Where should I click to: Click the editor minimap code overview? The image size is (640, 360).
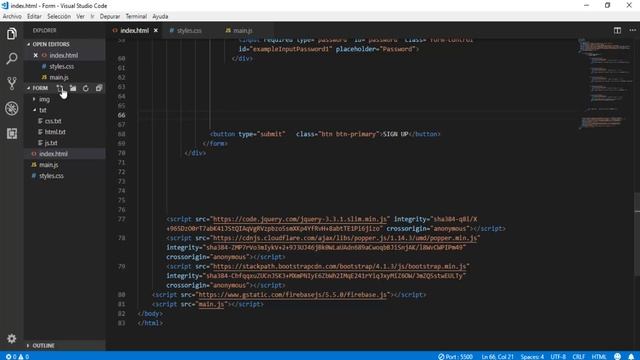pyautogui.click(x=605, y=84)
